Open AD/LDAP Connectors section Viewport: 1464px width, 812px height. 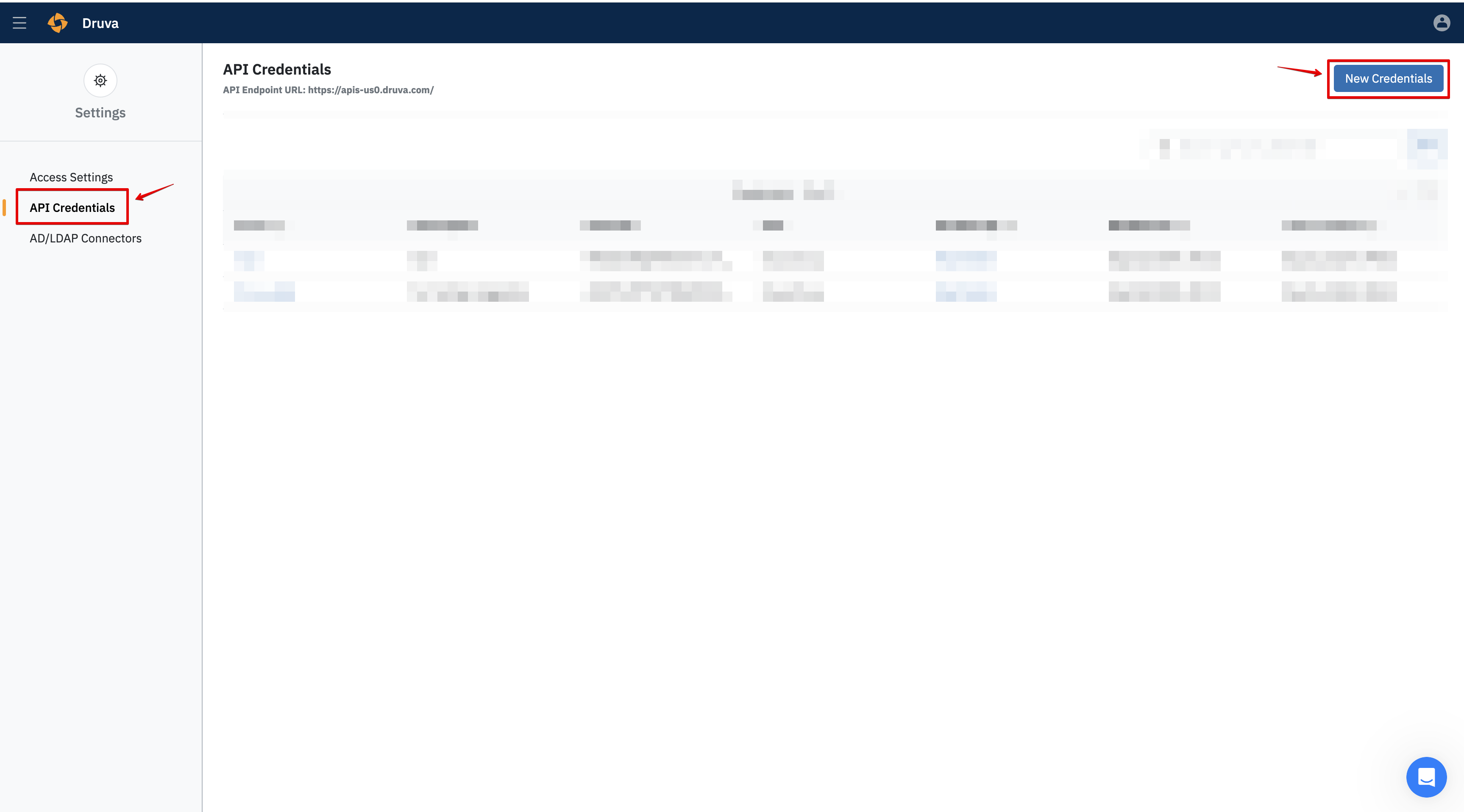85,238
